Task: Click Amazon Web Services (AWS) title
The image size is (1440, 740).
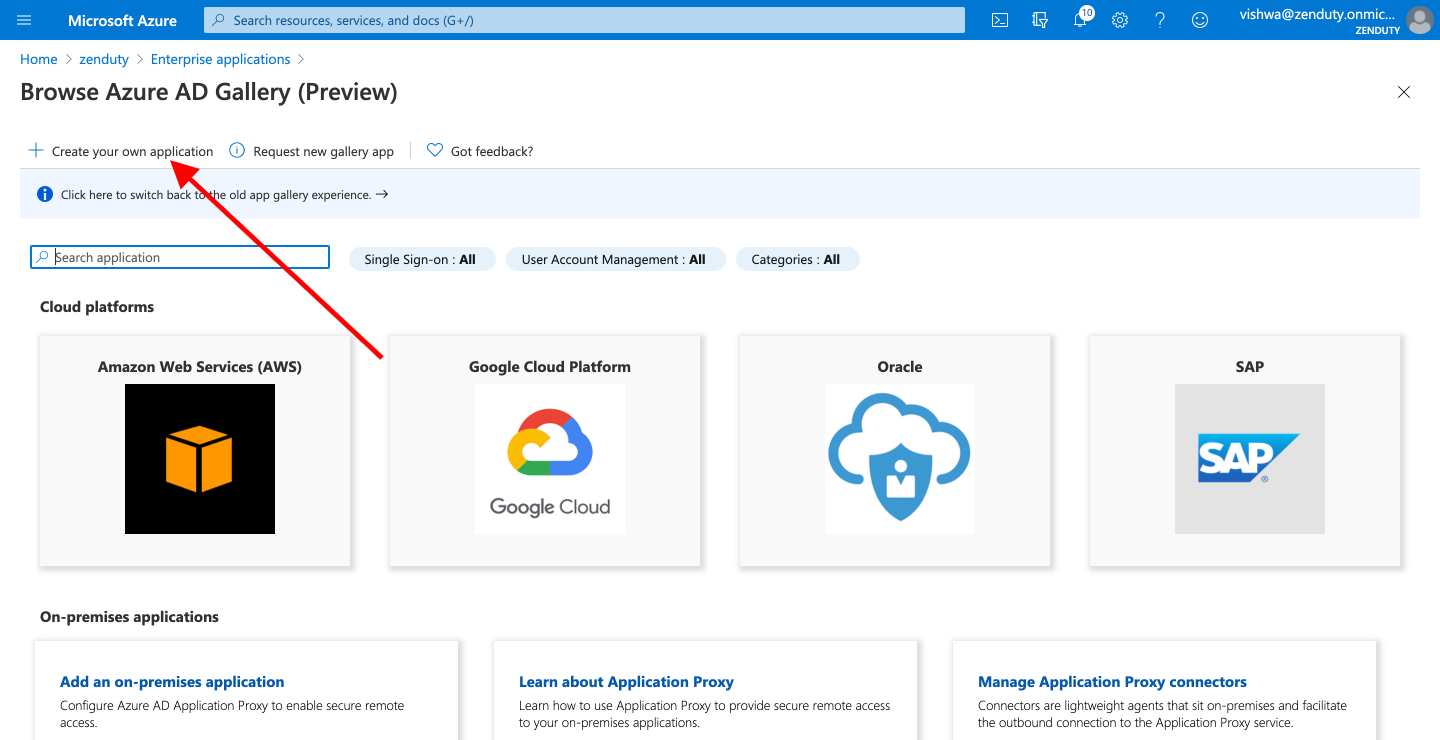Action: click(x=200, y=367)
